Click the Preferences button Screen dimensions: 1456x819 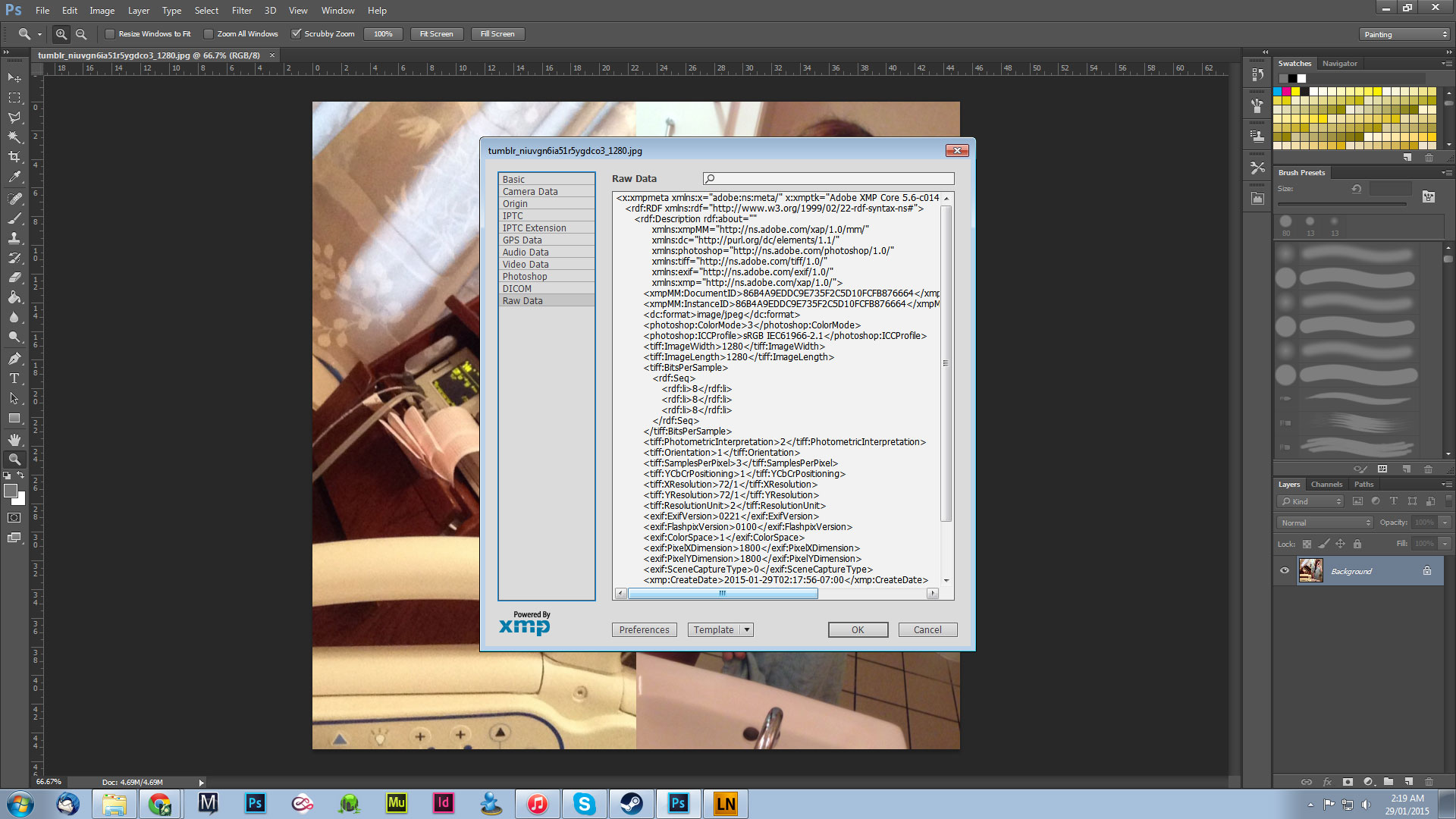pyautogui.click(x=644, y=630)
